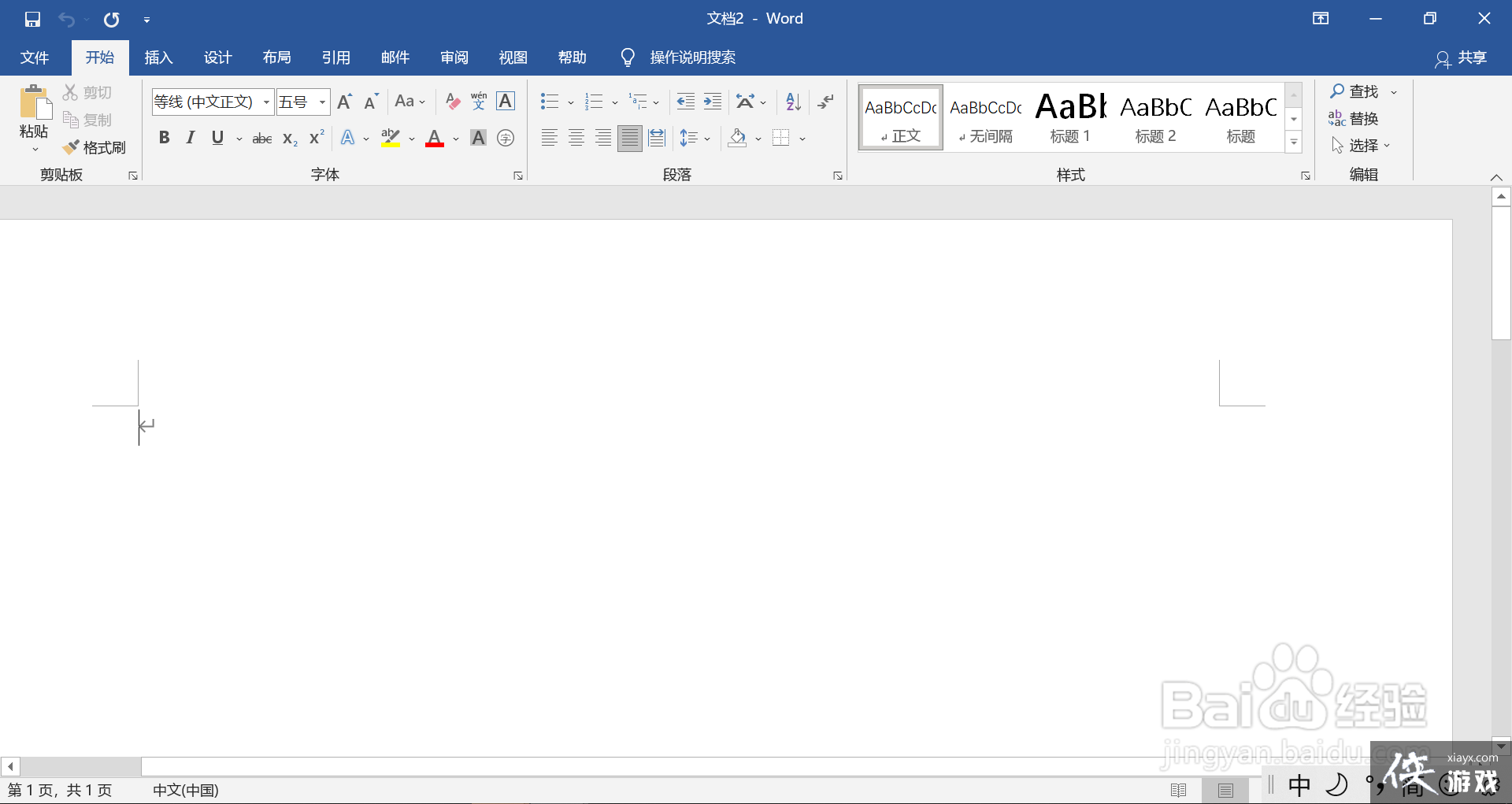Toggle character shading (gray A)
Screen dimensions: 1512x804
point(478,139)
